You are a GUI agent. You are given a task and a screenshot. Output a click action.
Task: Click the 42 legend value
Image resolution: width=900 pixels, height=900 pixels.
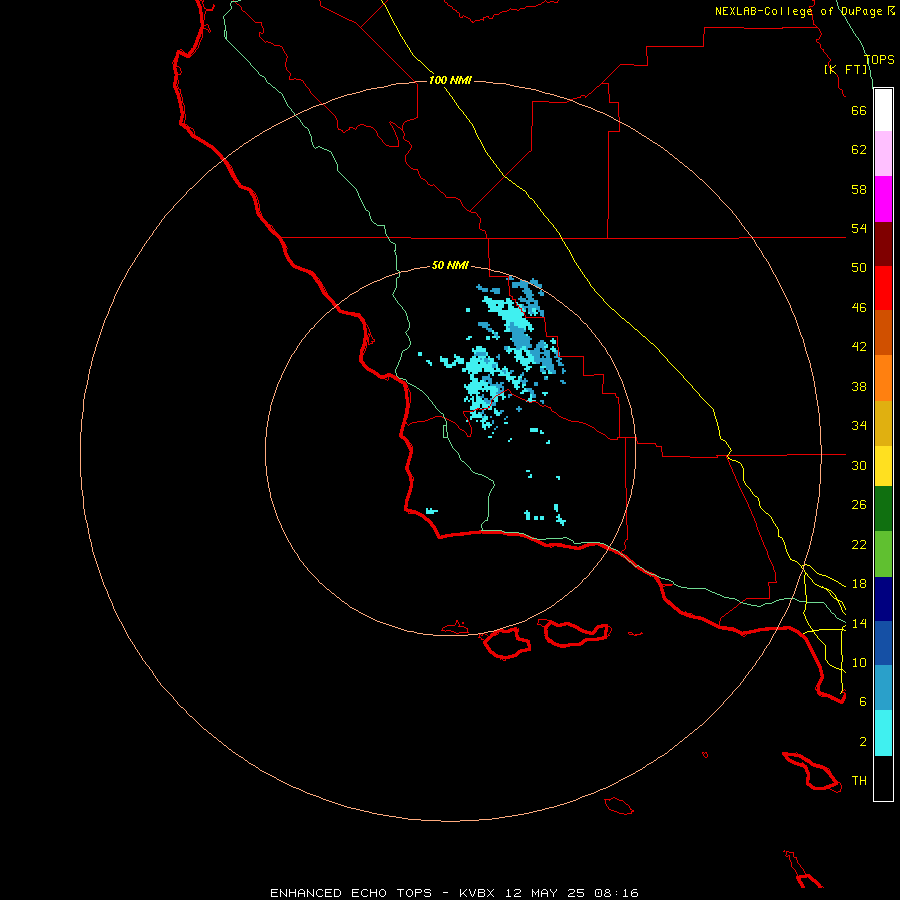tap(859, 346)
